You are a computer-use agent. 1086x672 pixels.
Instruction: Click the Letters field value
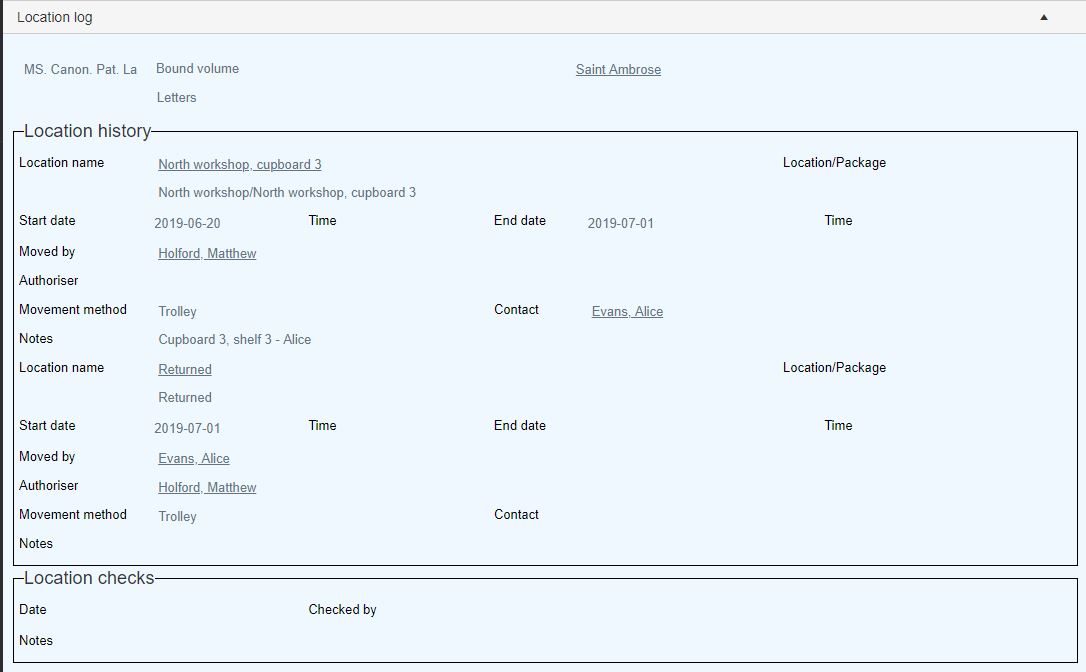[176, 98]
